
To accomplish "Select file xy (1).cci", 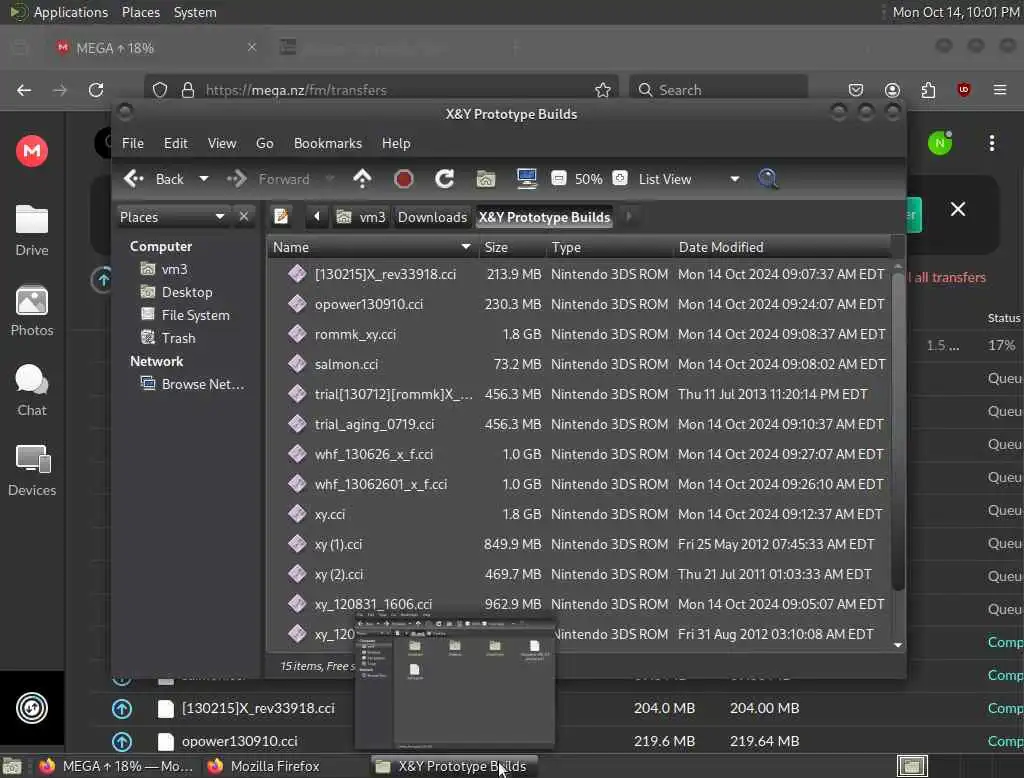I will (338, 545).
